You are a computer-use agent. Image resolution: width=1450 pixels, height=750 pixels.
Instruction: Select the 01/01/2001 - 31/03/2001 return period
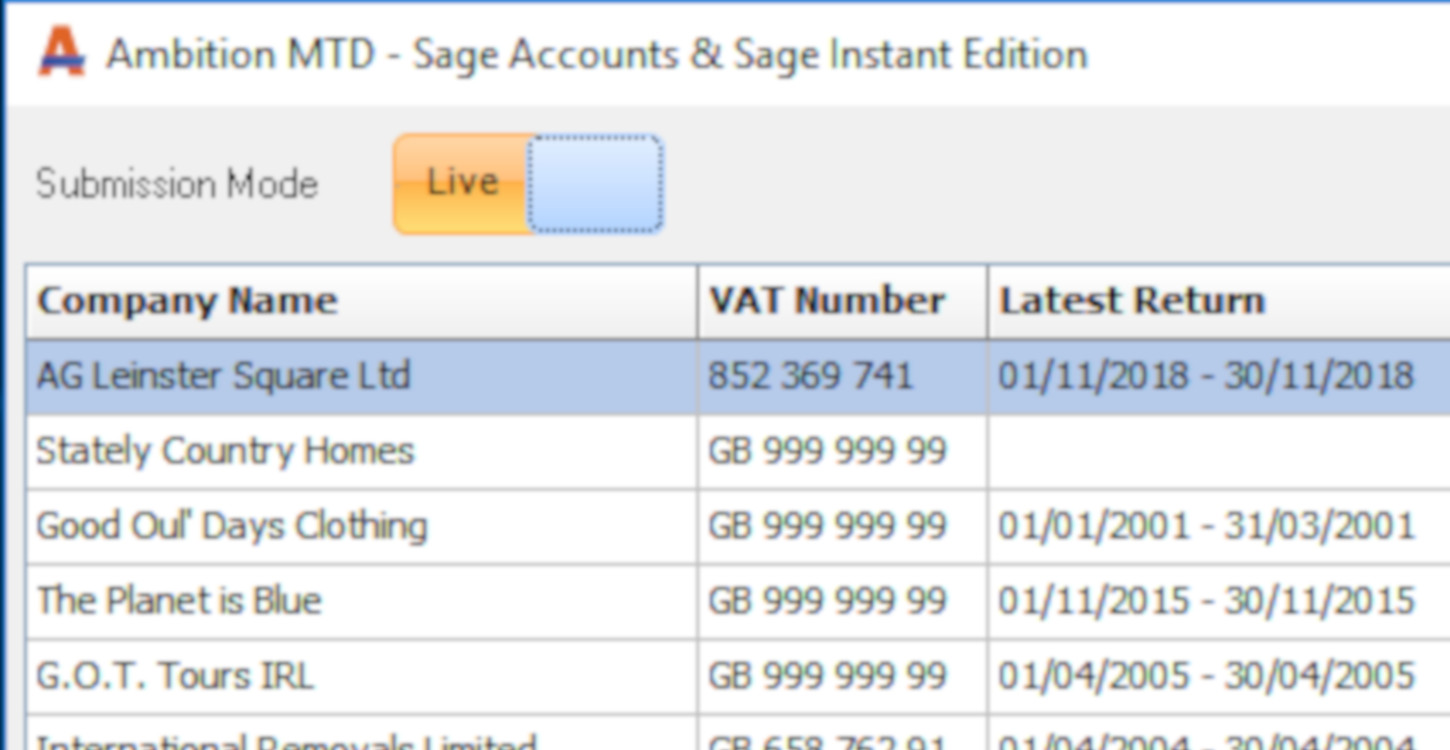coord(1206,526)
